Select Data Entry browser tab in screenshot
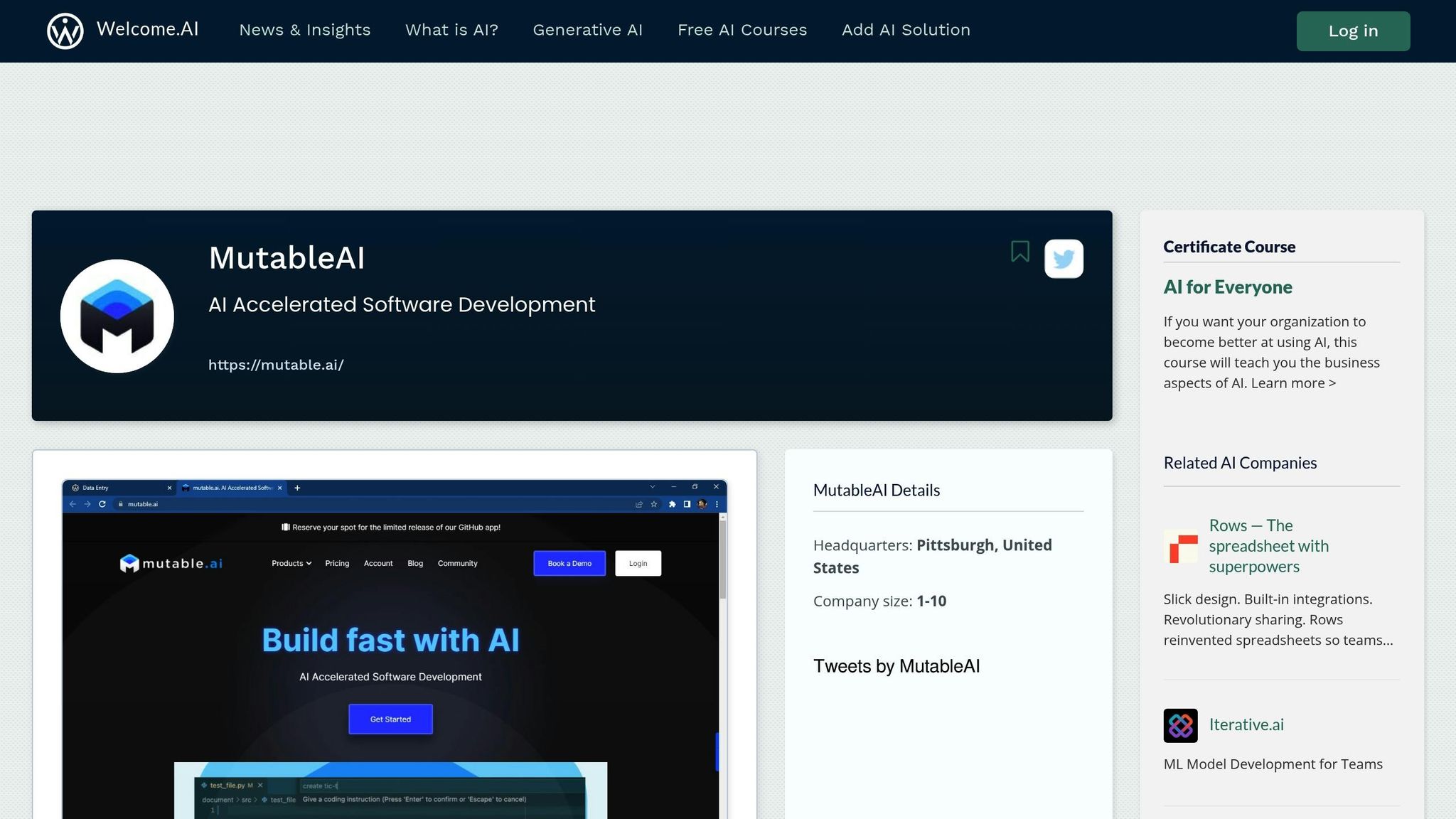Screen dimensions: 1456x819 tap(122, 488)
